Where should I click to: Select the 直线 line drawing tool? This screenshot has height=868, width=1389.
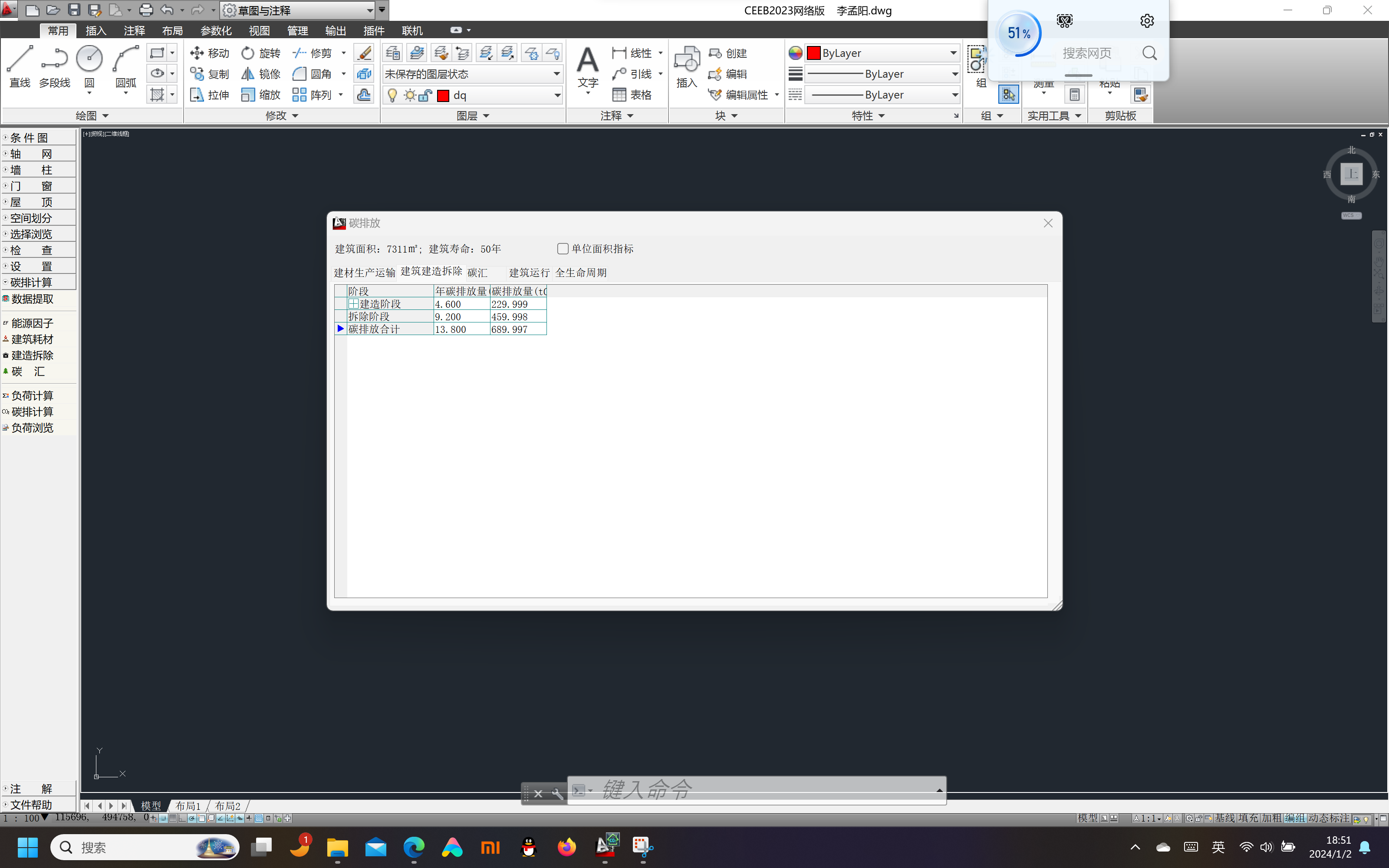[20, 66]
